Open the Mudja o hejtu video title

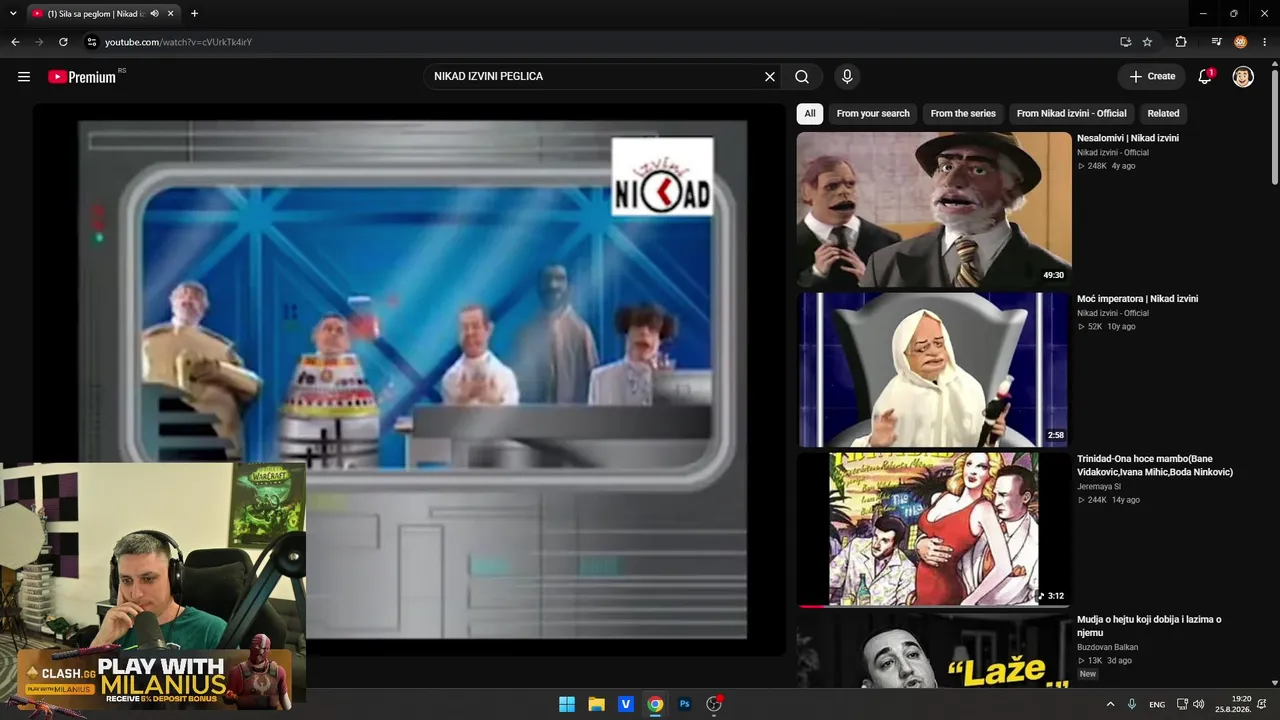click(x=1149, y=626)
